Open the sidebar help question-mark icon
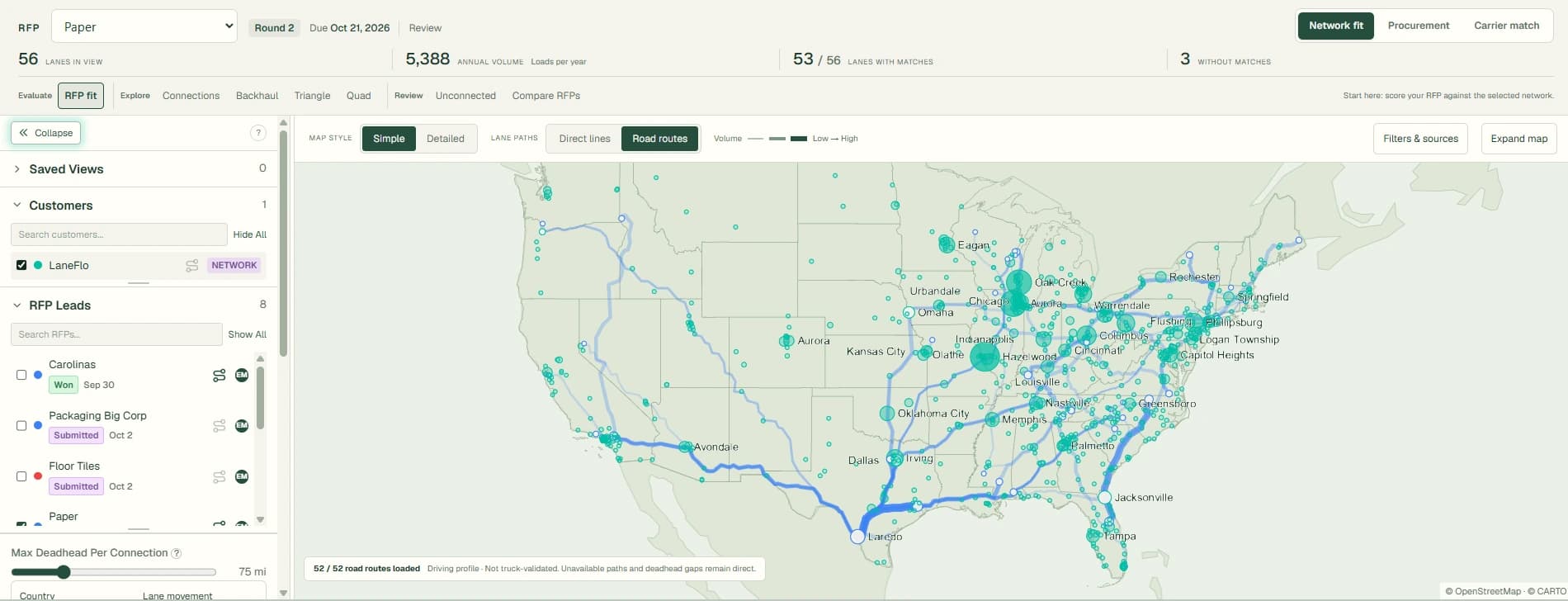The width and height of the screenshot is (1568, 601). click(257, 133)
